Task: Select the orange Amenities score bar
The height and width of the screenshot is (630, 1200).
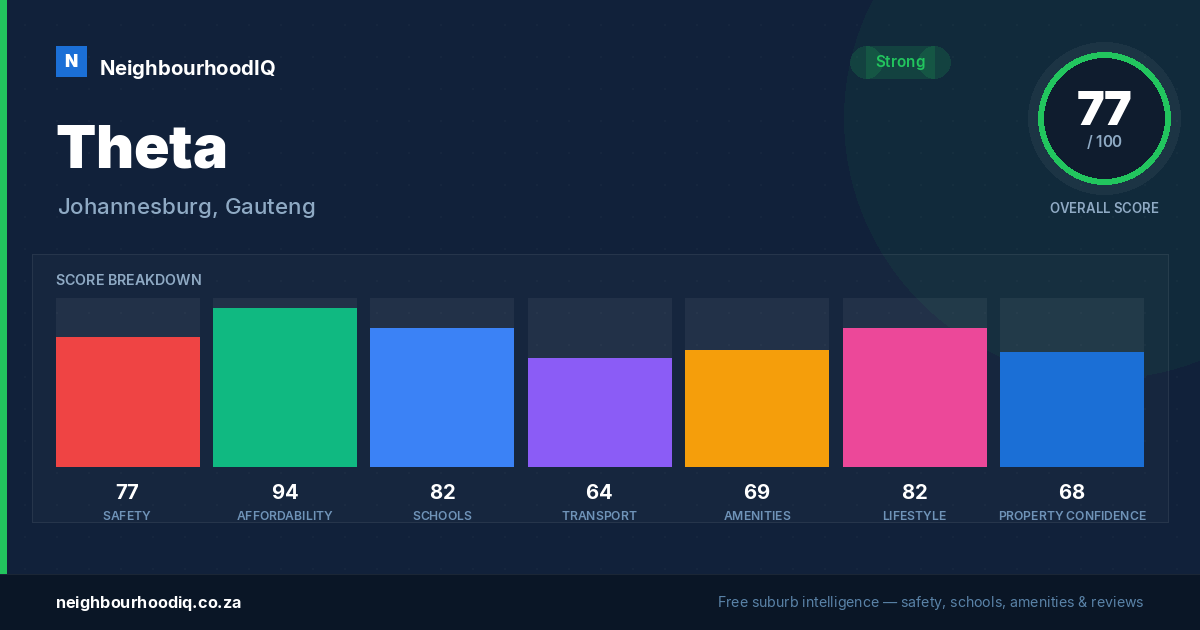Action: (757, 408)
